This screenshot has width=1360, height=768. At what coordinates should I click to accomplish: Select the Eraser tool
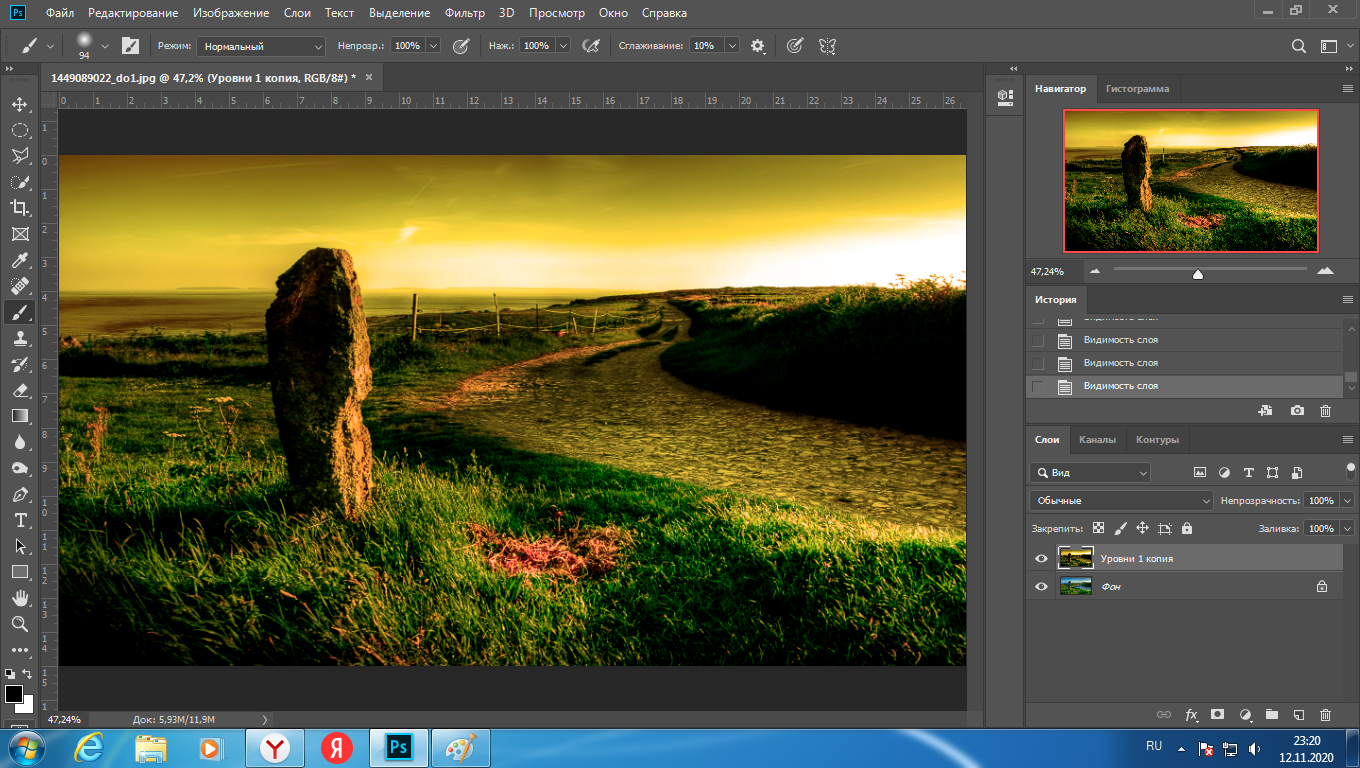tap(20, 390)
